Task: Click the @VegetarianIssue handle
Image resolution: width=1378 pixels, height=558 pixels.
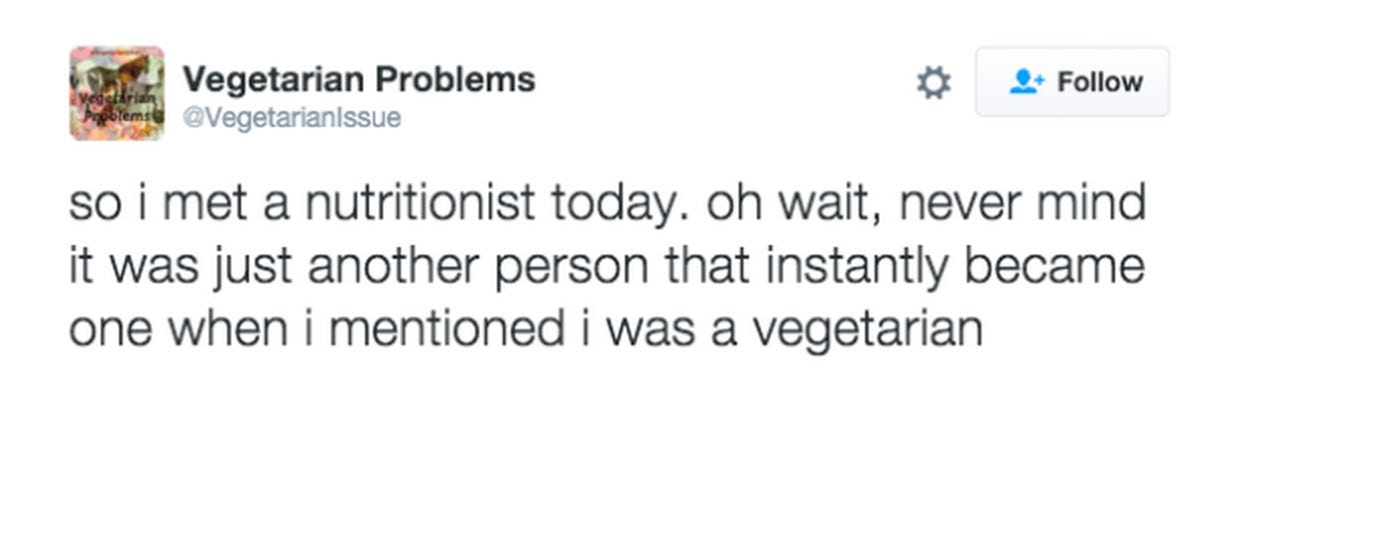Action: [291, 118]
